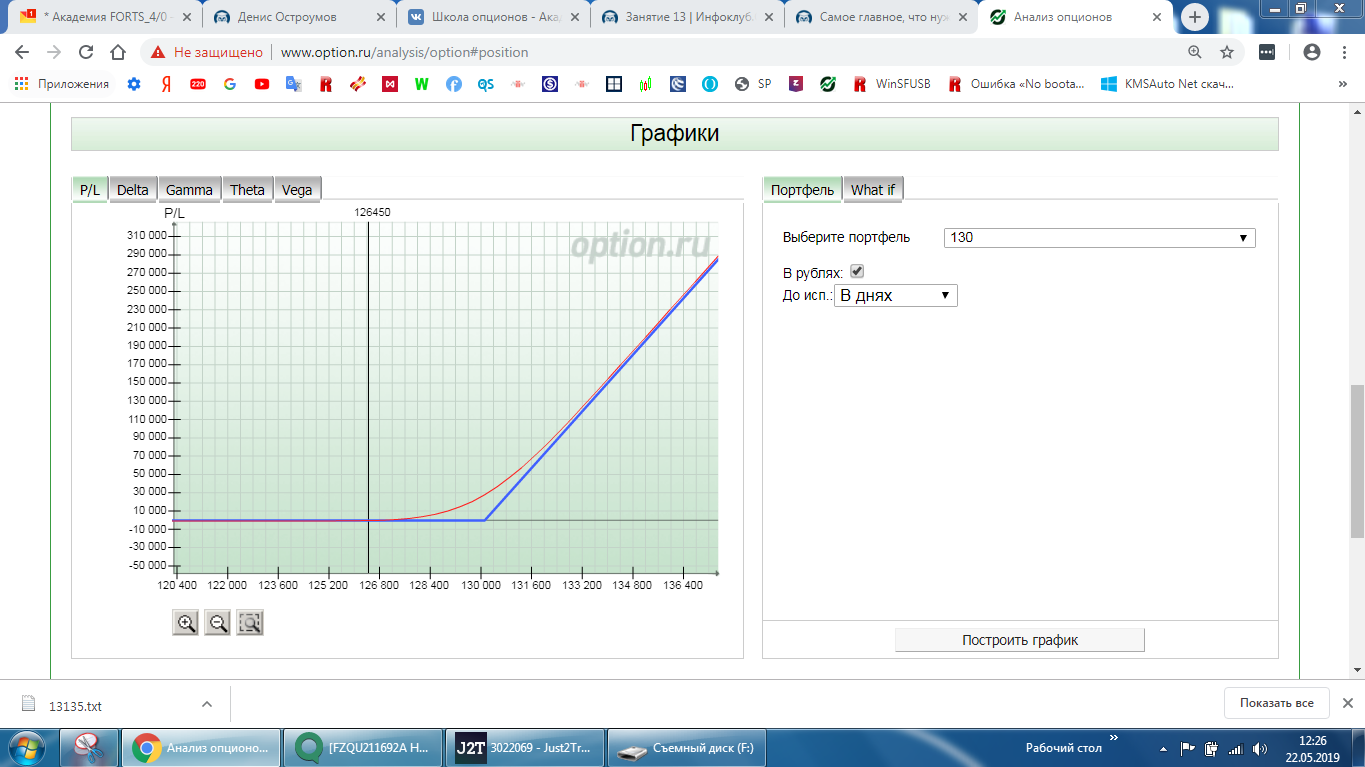Open the downloaded 13135.txt file

75,705
